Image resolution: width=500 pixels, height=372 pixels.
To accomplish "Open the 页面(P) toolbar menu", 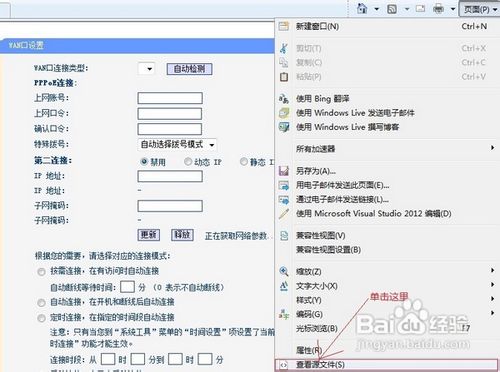I will coord(480,9).
